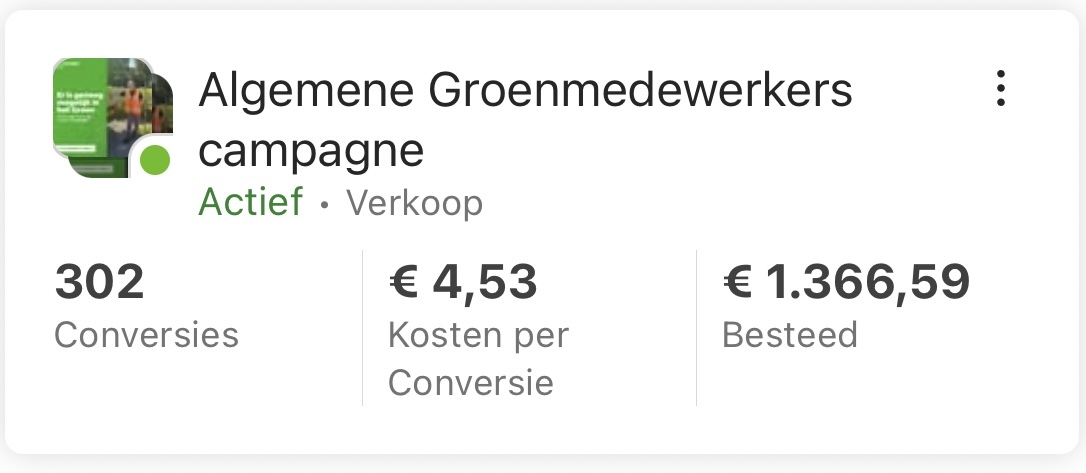Click the green Actief status label
1086x473 pixels.
[x=250, y=203]
